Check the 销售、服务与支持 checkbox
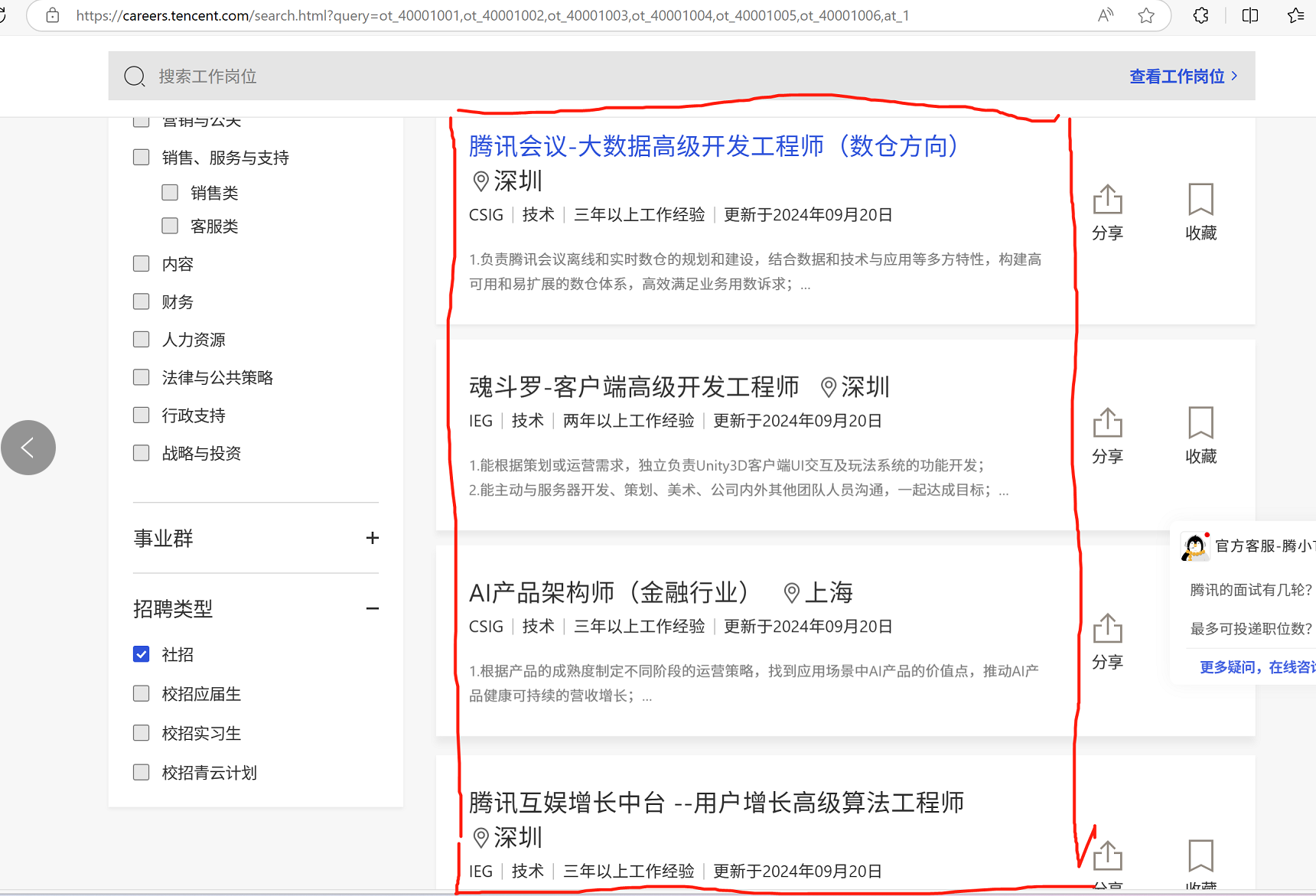This screenshot has height=896, width=1316. (142, 157)
